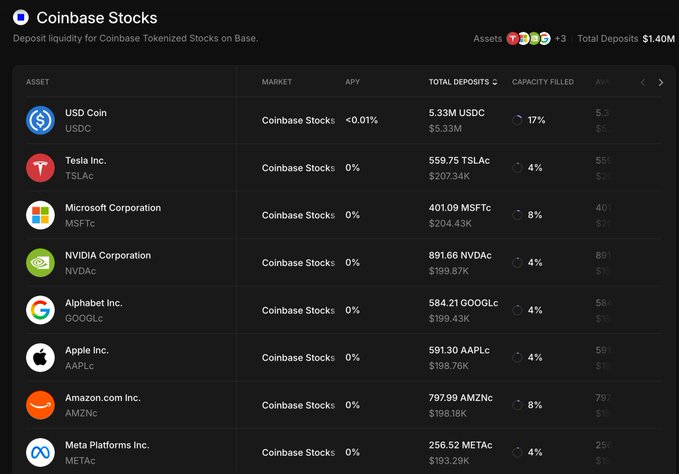Click the $204.43K Microsoft deposit value

click(x=450, y=223)
